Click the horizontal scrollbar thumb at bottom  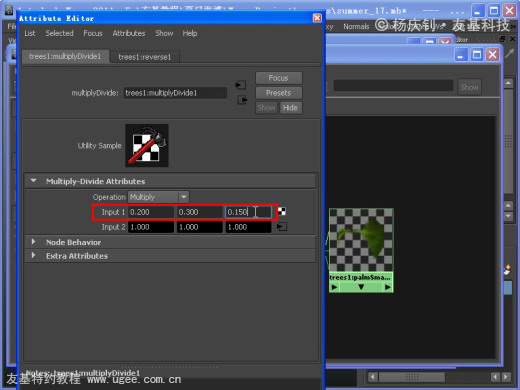click(412, 377)
